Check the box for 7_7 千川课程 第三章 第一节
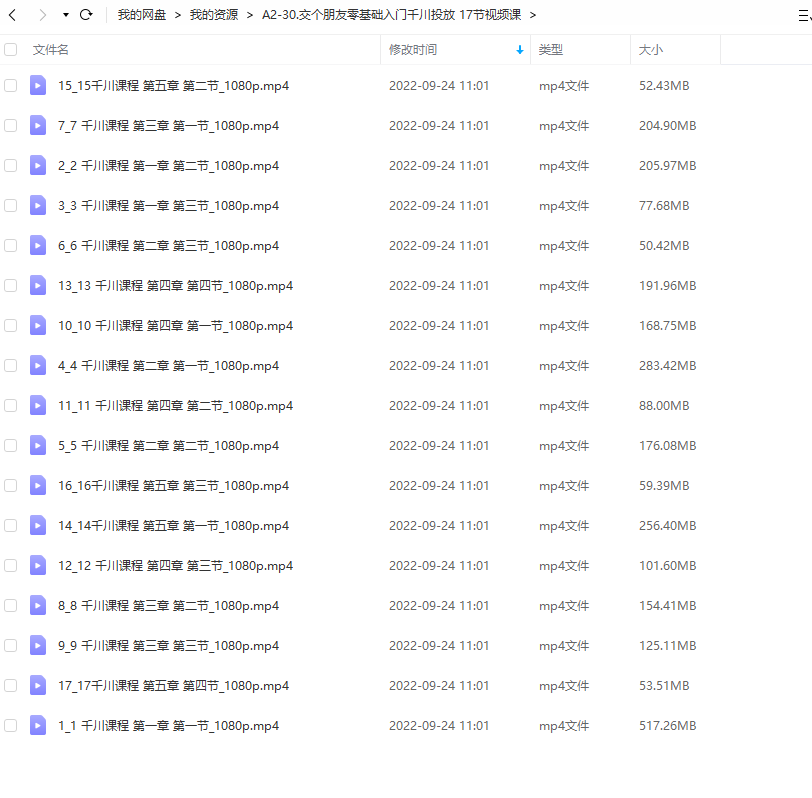 point(11,126)
